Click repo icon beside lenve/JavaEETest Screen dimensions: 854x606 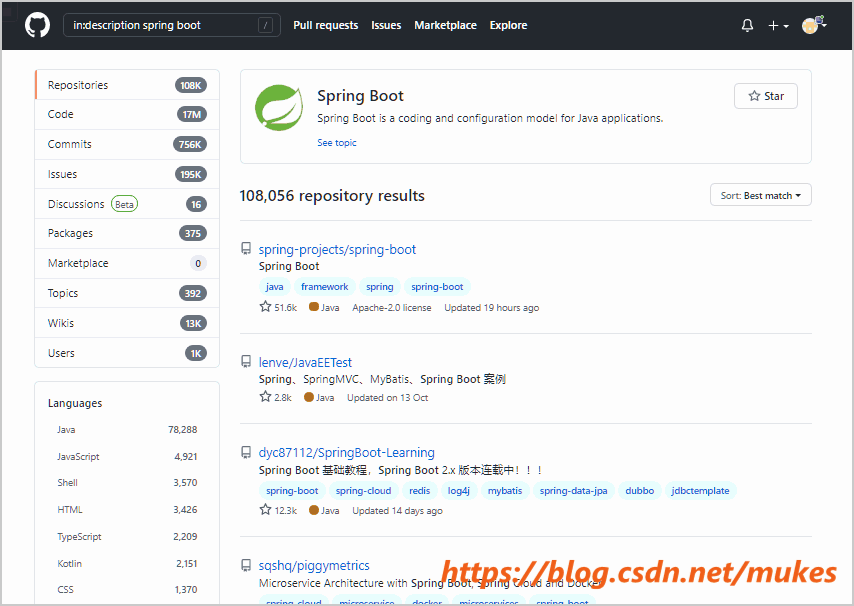246,362
